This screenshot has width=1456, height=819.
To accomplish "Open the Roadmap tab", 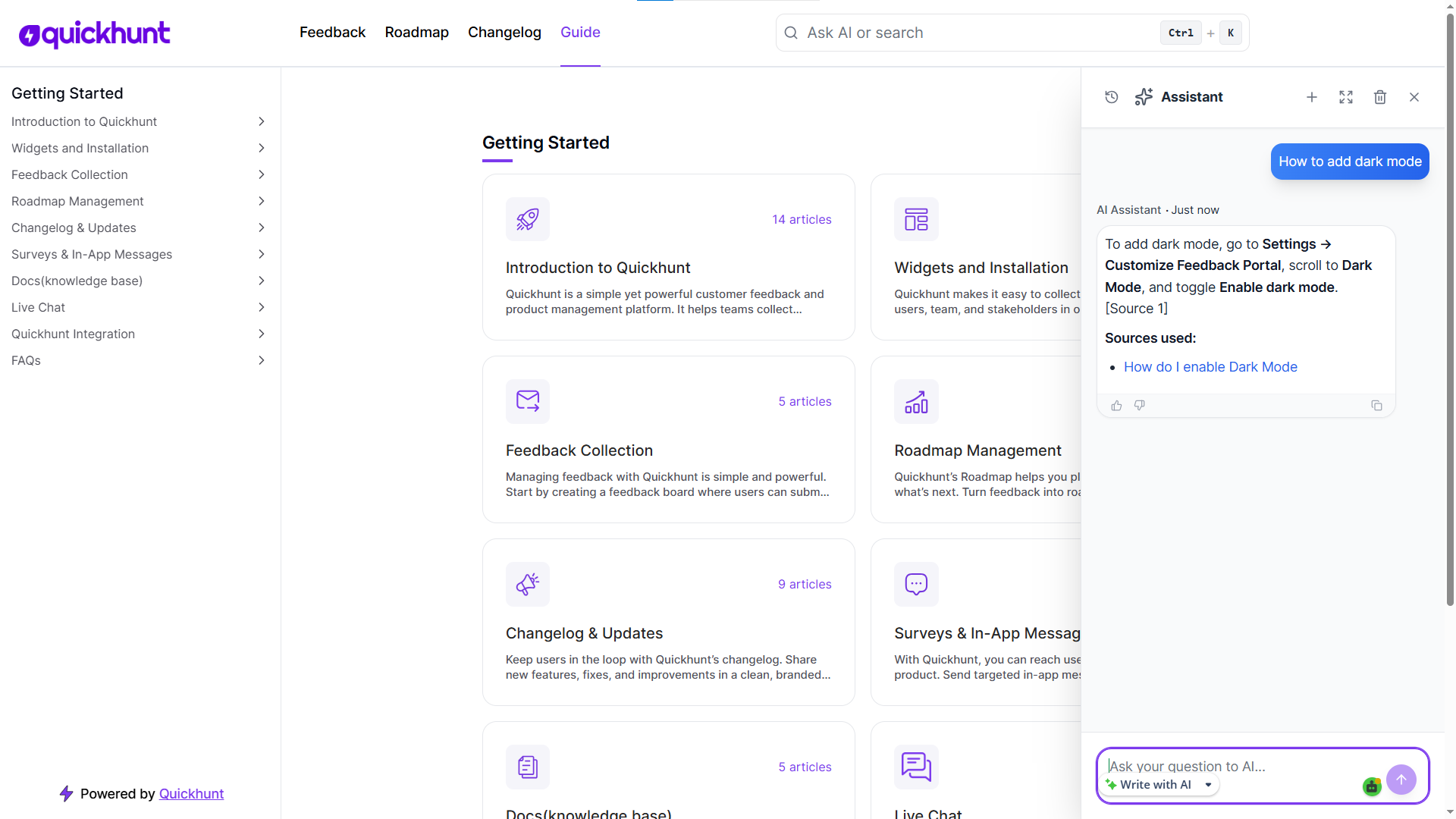I will tap(416, 32).
